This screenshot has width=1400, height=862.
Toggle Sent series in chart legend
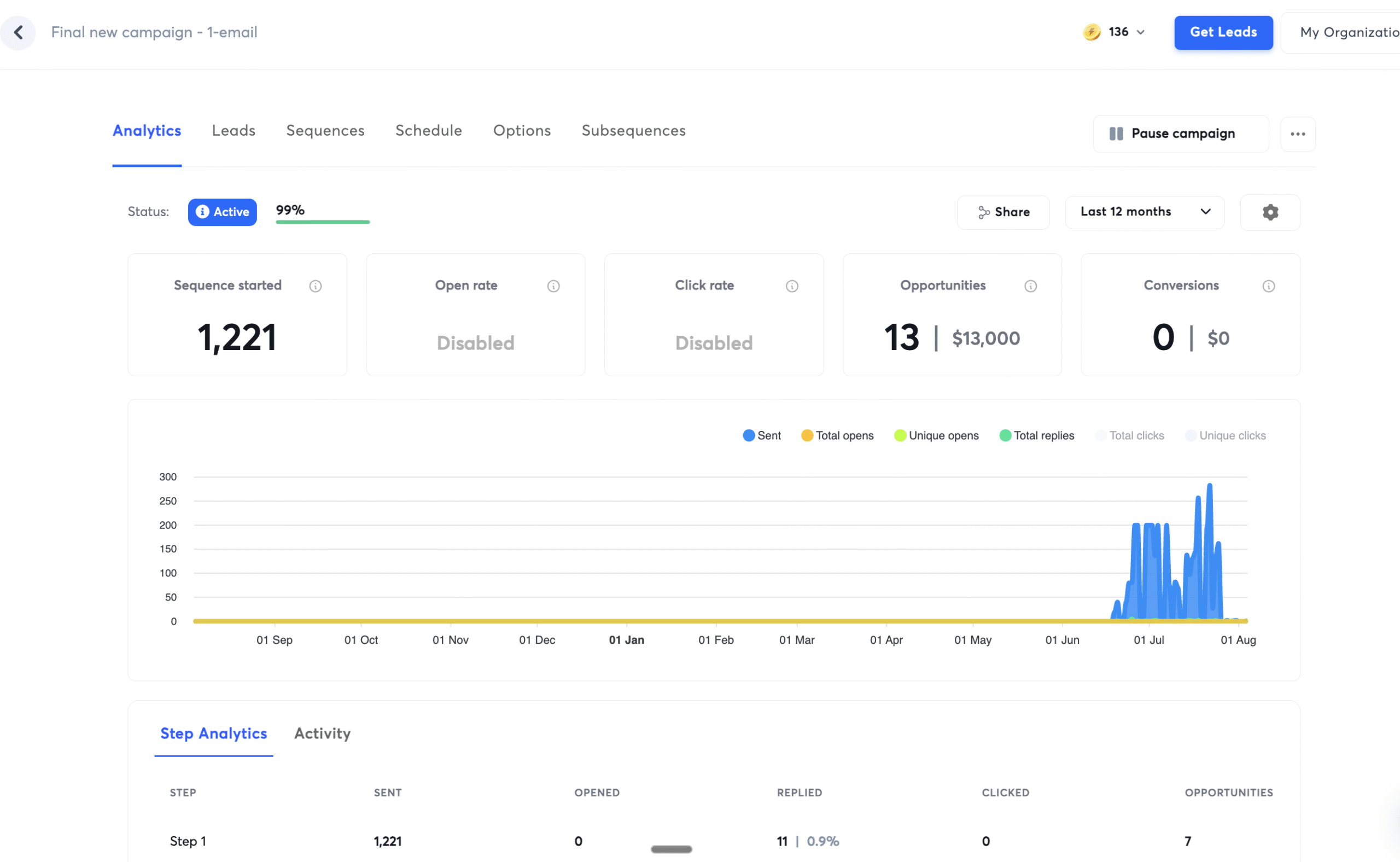click(762, 435)
